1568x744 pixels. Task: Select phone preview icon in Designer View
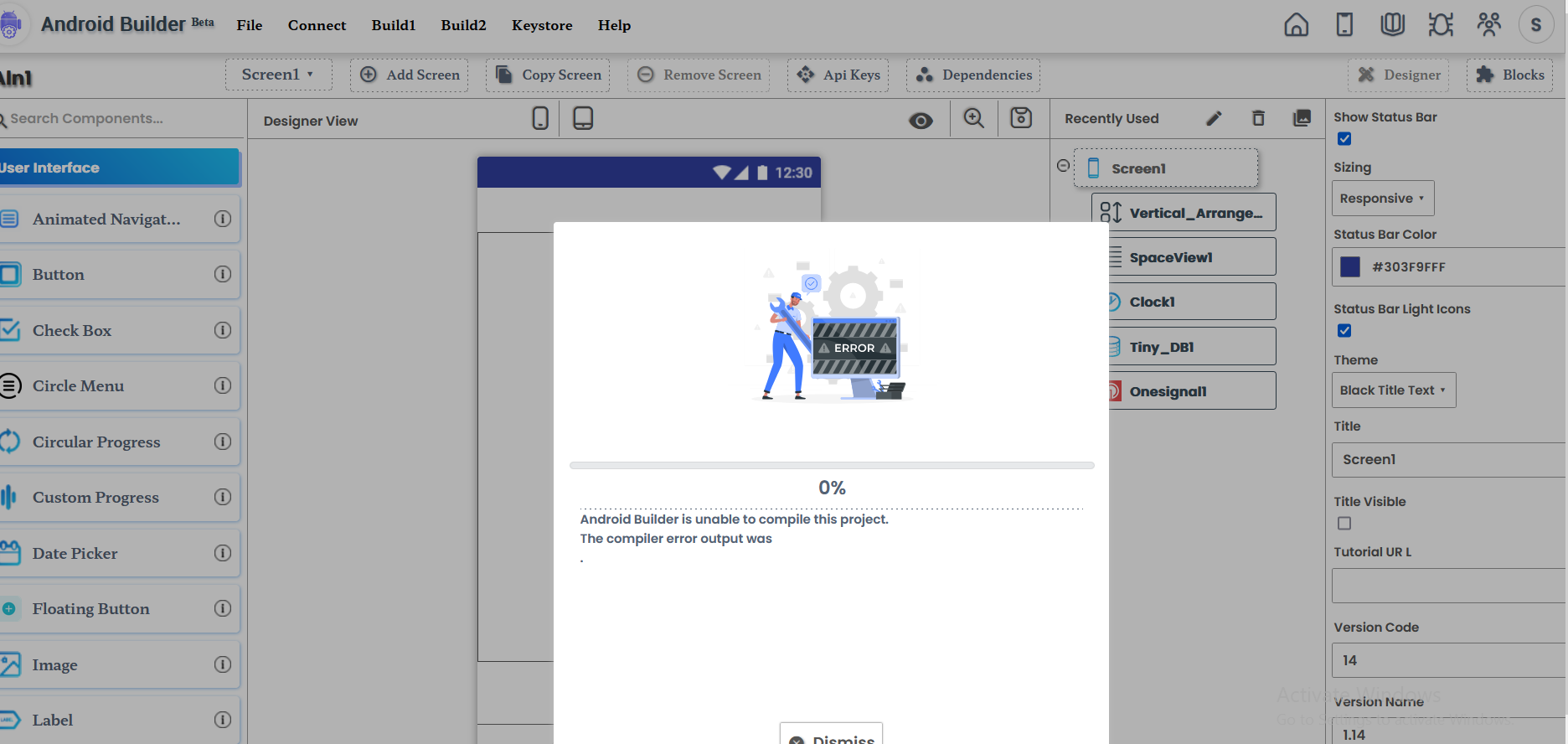point(540,118)
